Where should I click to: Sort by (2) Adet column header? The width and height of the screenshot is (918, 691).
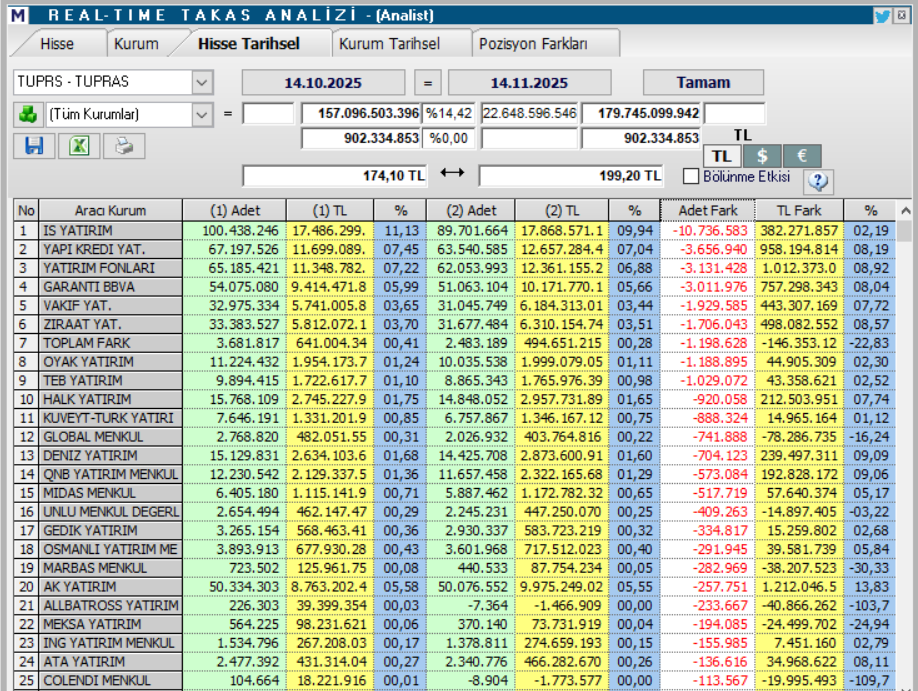tap(471, 211)
